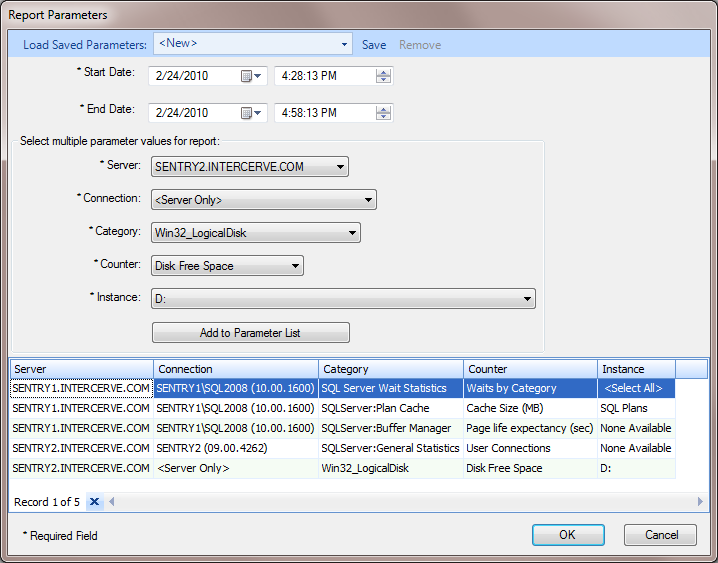This screenshot has width=718, height=563.
Task: Click the Remove link
Action: click(420, 45)
